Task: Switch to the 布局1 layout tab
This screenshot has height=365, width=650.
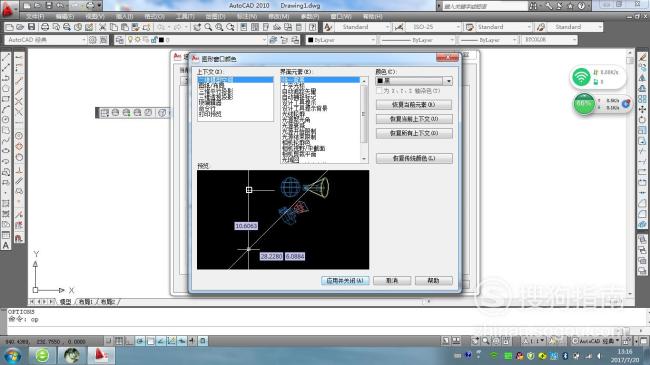Action: (x=86, y=302)
